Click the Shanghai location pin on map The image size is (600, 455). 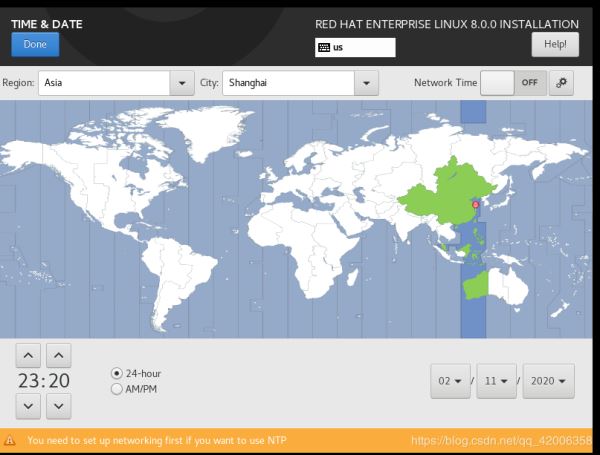pyautogui.click(x=475, y=204)
